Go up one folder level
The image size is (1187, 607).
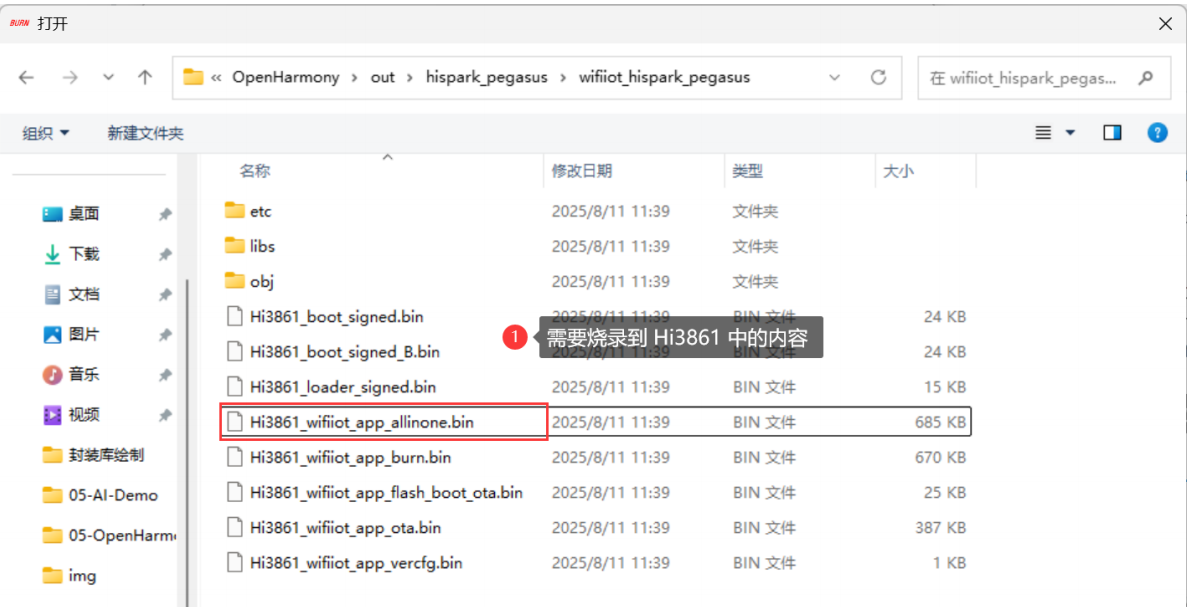coord(145,77)
